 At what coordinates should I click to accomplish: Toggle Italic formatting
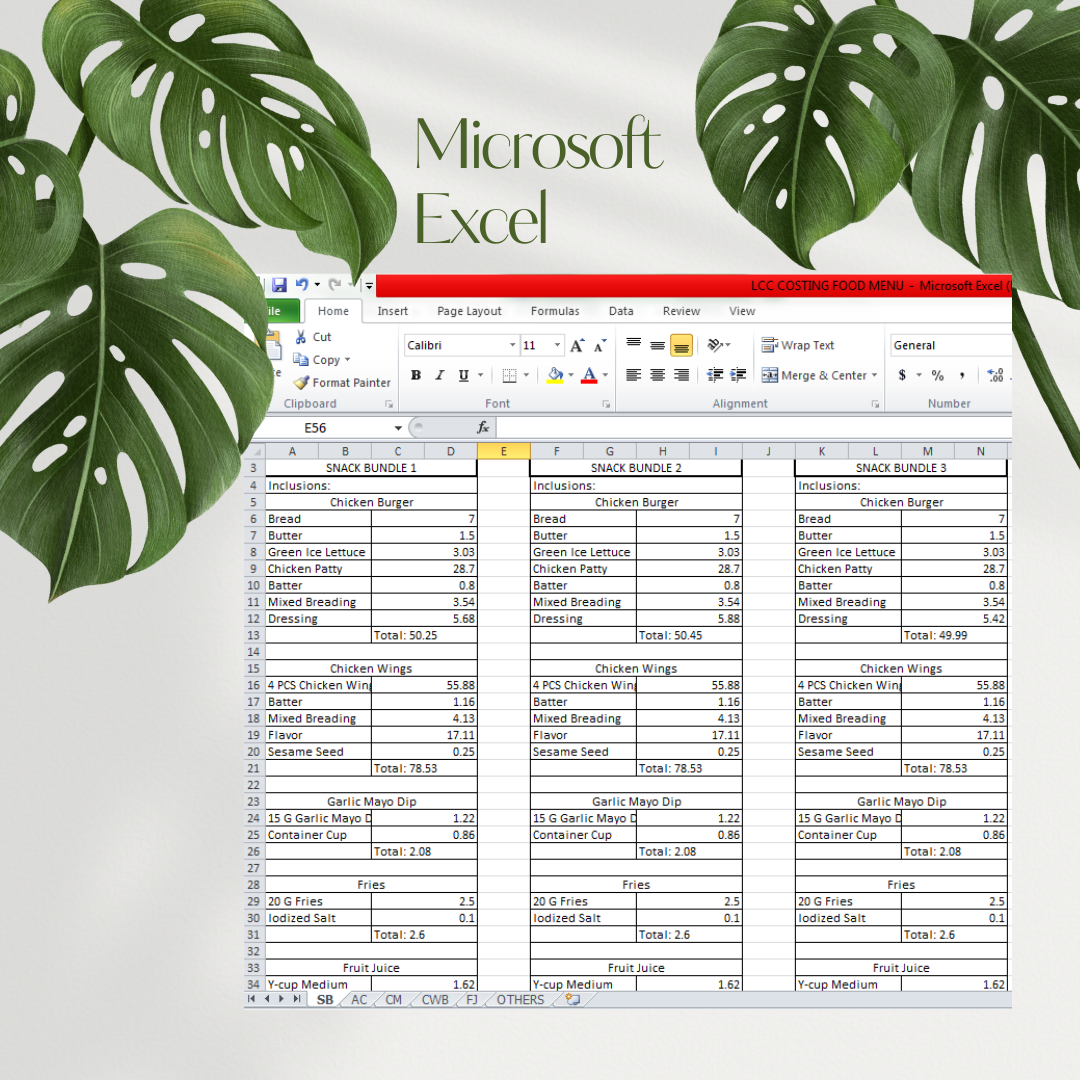pyautogui.click(x=439, y=375)
